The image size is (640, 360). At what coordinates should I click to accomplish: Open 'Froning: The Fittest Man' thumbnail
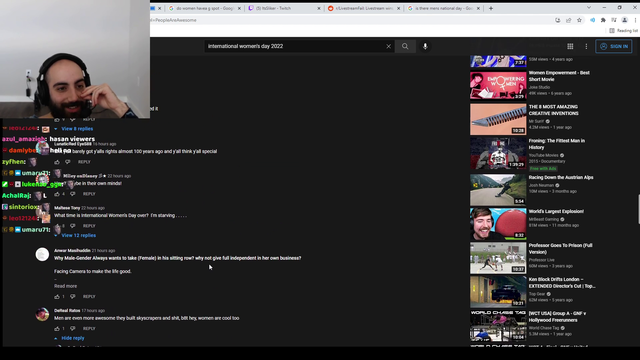pos(498,153)
